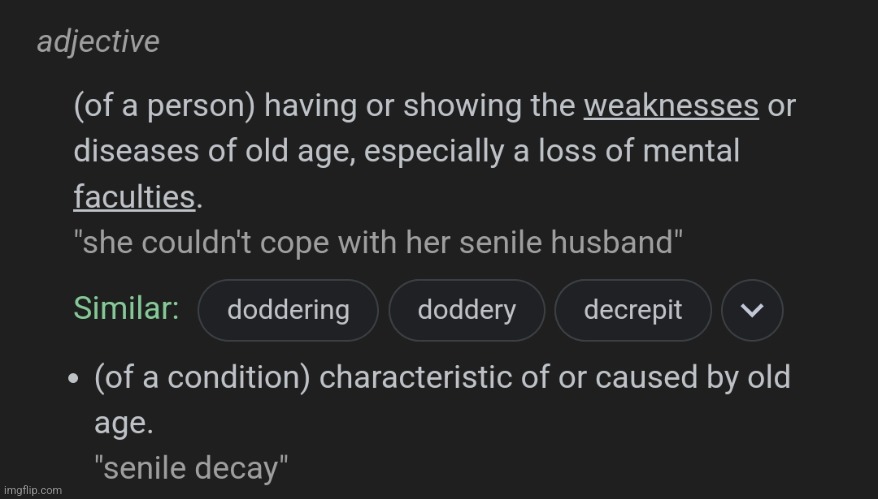
Task: Click the imgflip.com watermark
Action: [32, 490]
